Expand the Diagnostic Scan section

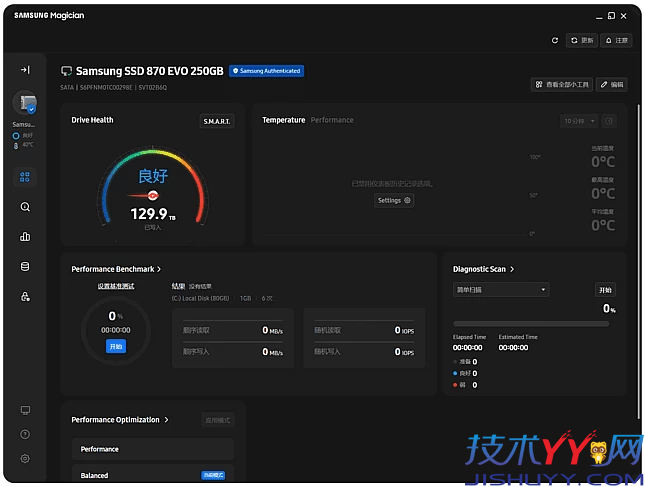(483, 269)
